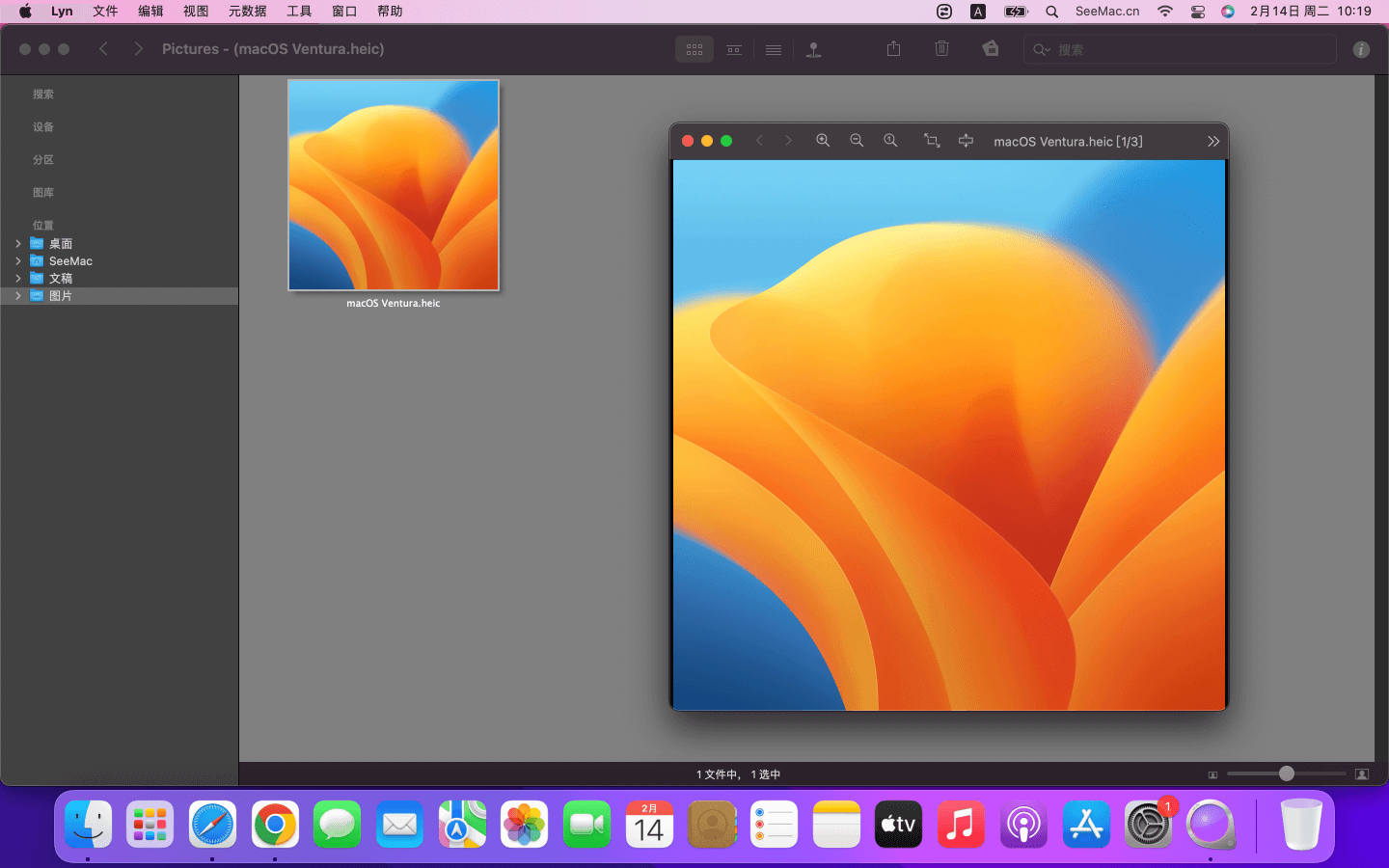The image size is (1389, 868).
Task: Adjust the thumbnail size slider
Action: click(1287, 773)
